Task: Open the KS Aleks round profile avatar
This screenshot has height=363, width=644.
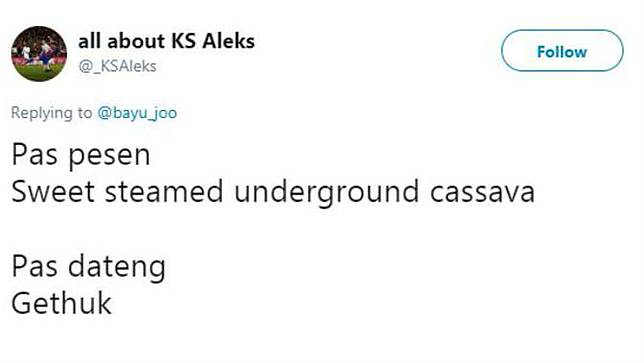Action: (39, 53)
